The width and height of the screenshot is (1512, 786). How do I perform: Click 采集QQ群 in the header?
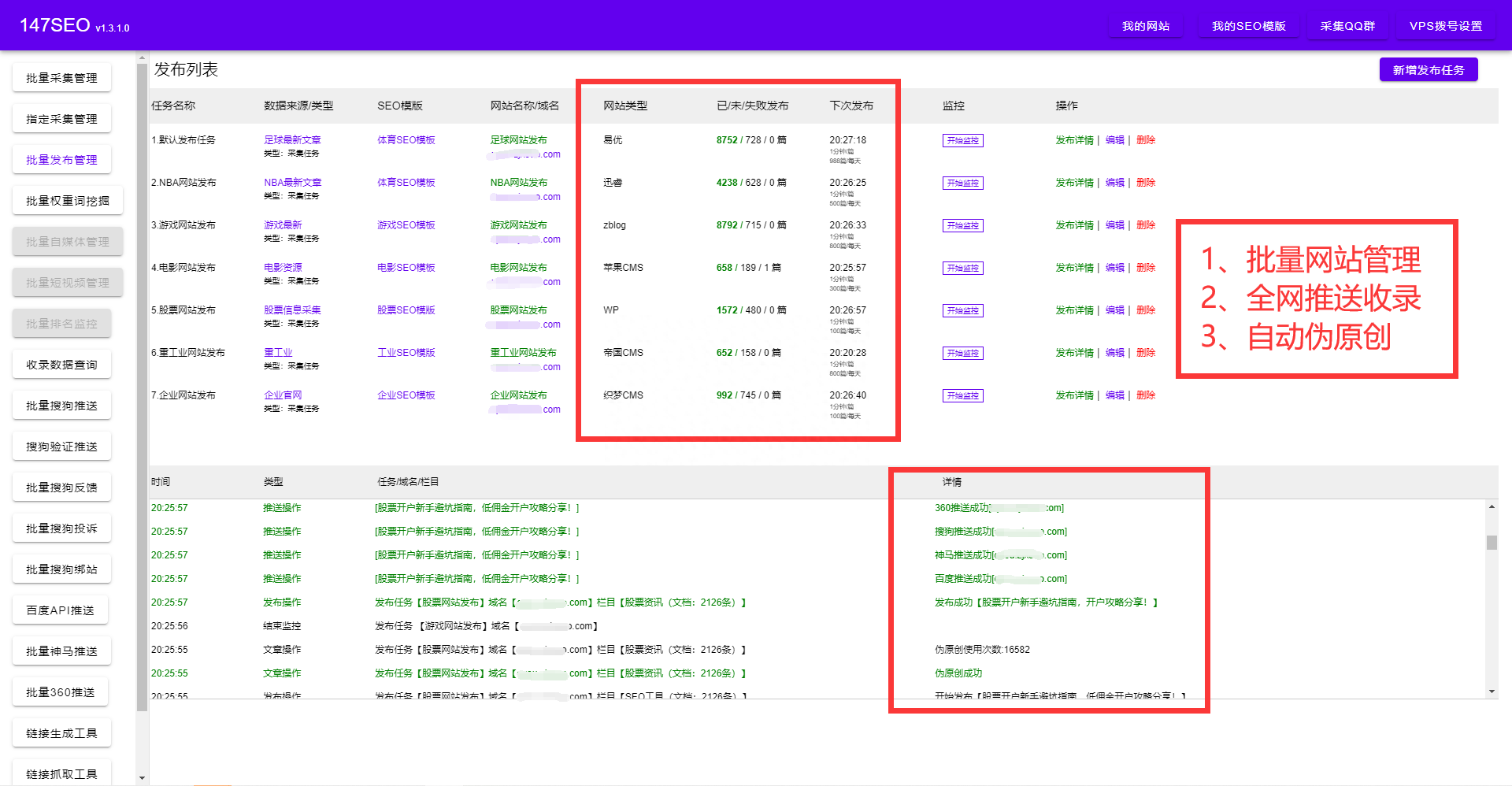[x=1347, y=24]
